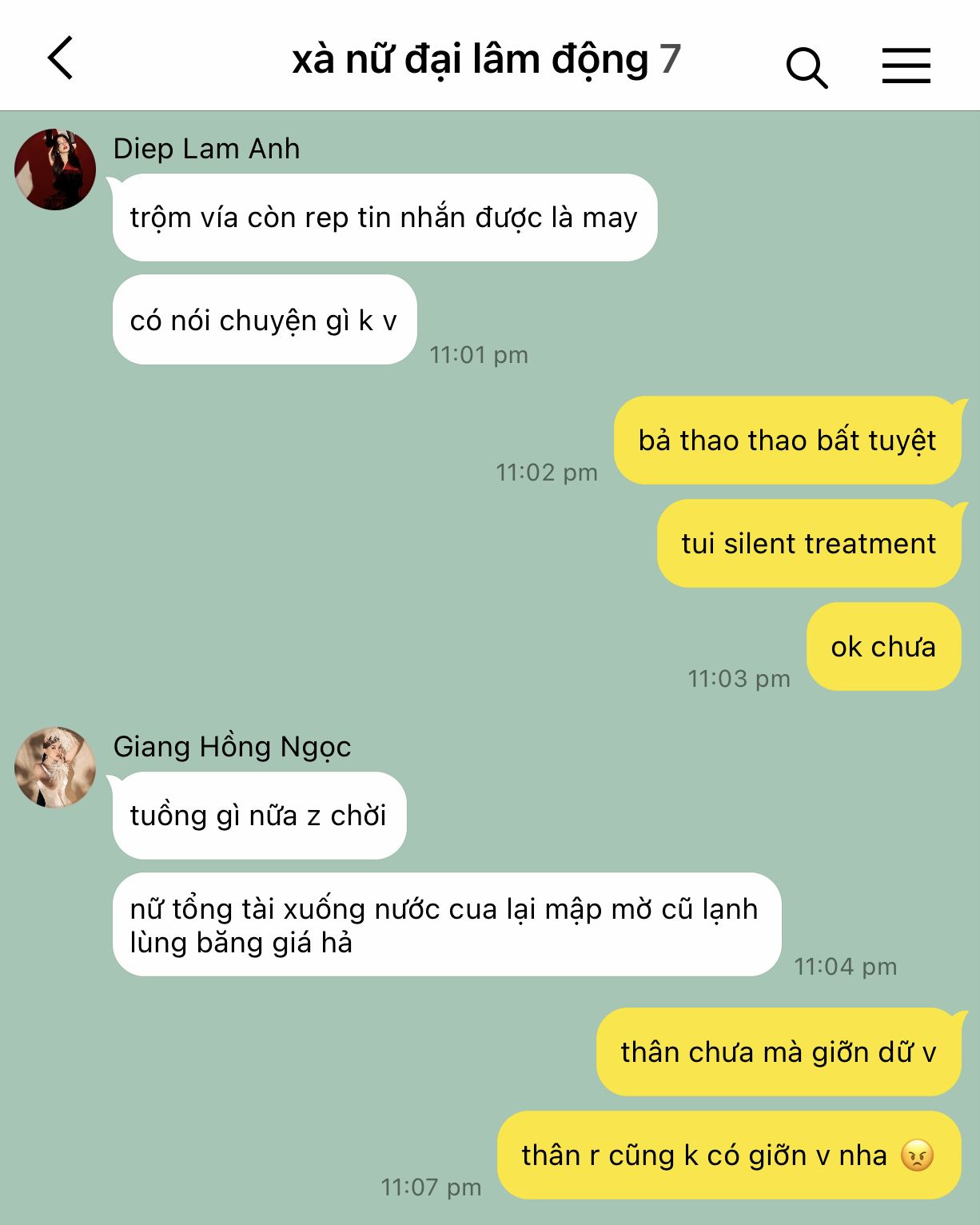Image resolution: width=980 pixels, height=1225 pixels.
Task: Tap the member count 7 in header
Action: [x=670, y=59]
